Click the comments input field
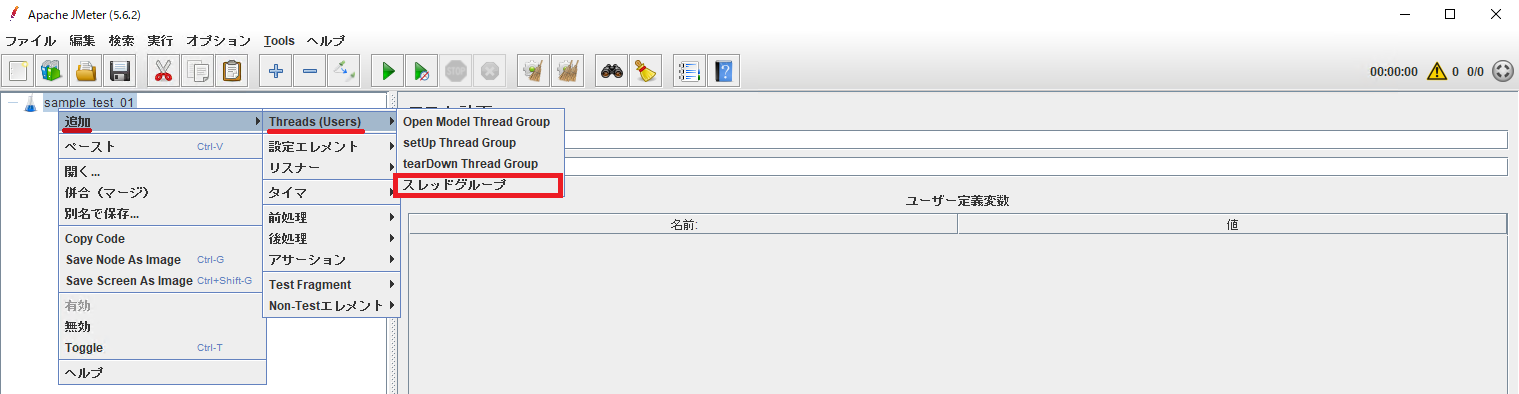 pyautogui.click(x=1036, y=166)
